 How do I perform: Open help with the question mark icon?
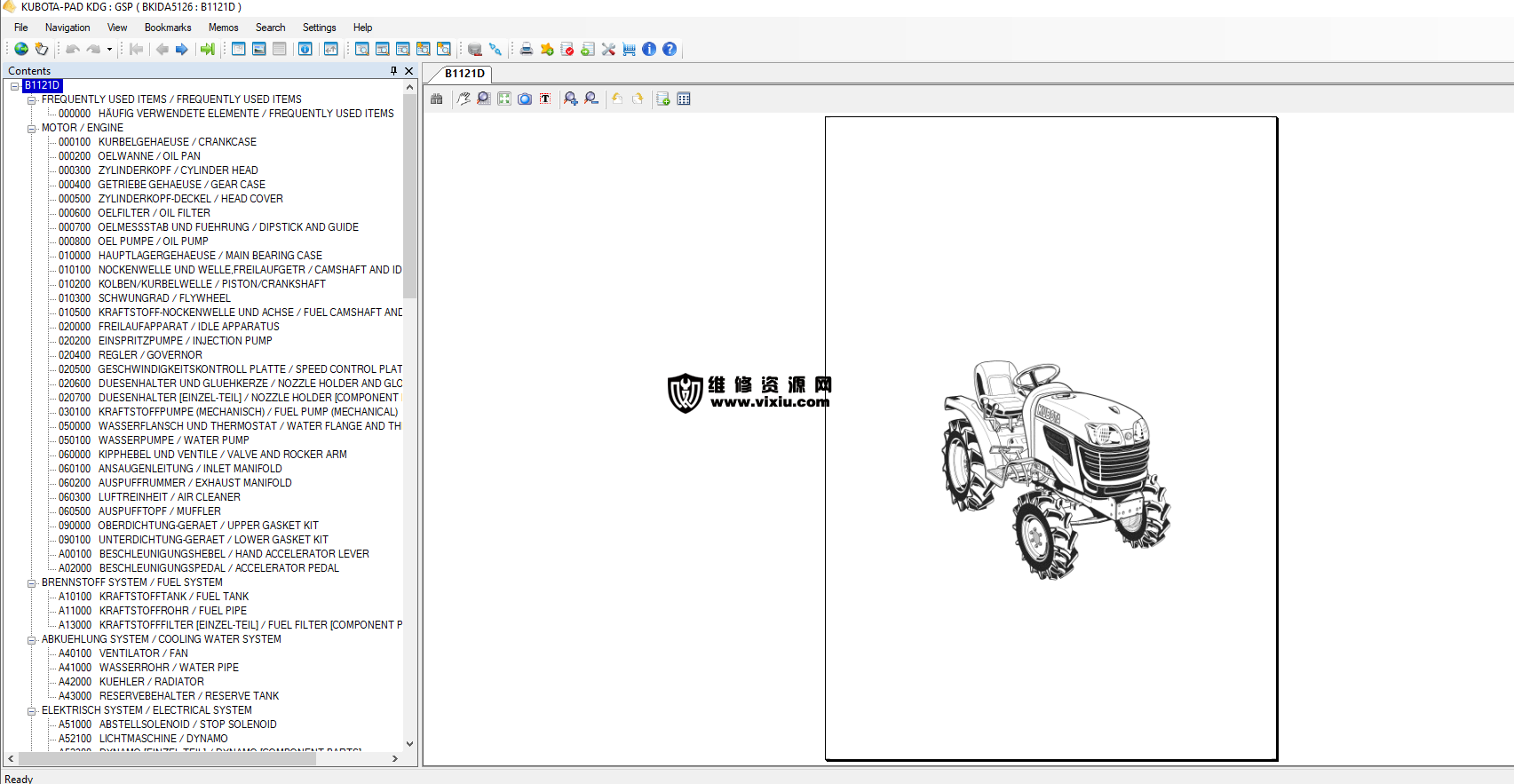coord(670,49)
